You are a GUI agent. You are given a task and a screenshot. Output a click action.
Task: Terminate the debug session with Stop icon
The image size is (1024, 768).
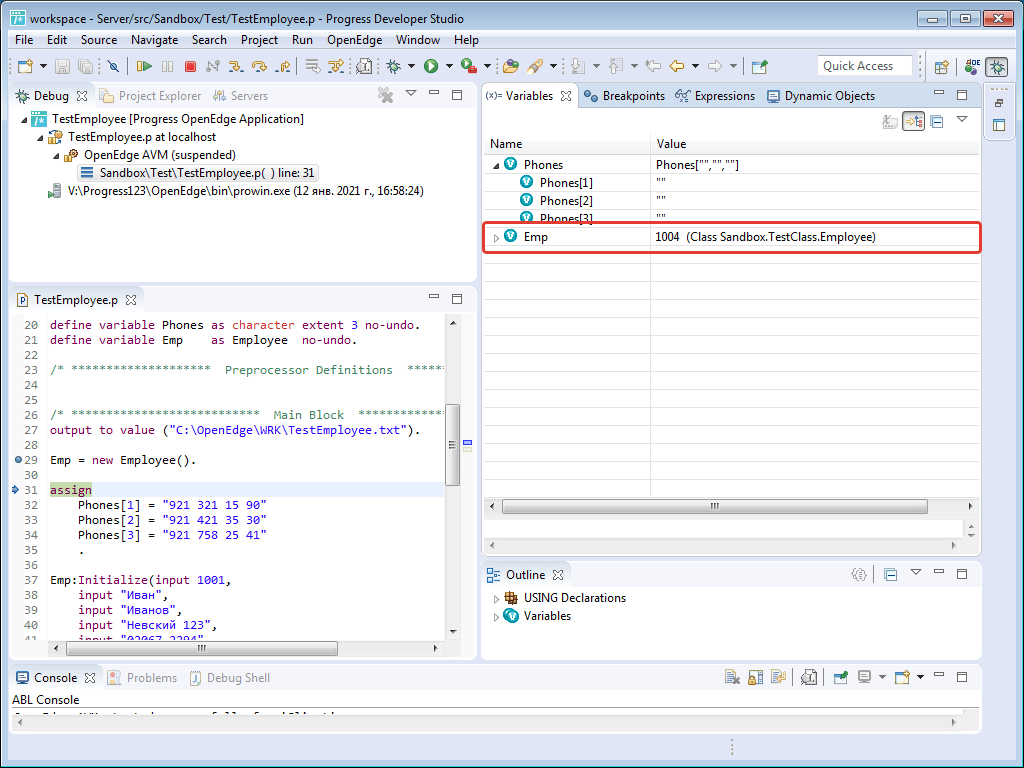(190, 66)
